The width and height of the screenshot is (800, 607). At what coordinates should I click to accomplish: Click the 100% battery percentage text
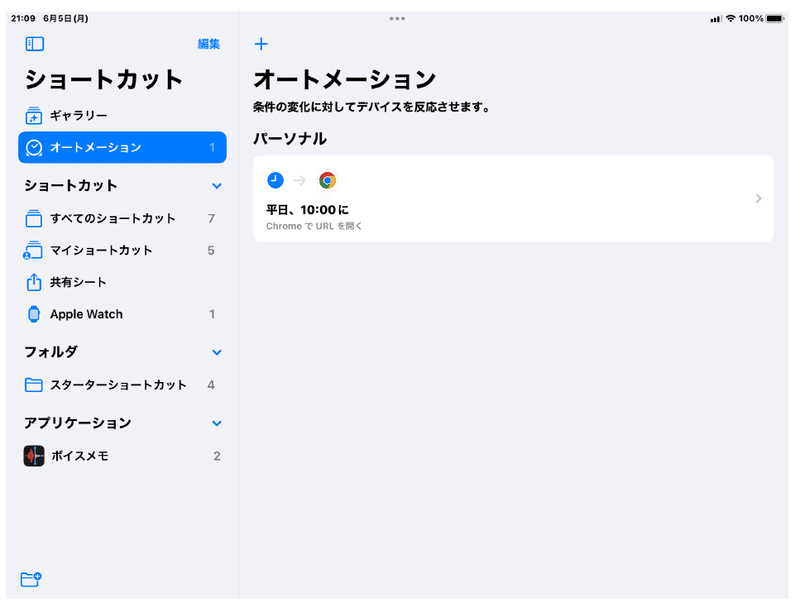[751, 19]
